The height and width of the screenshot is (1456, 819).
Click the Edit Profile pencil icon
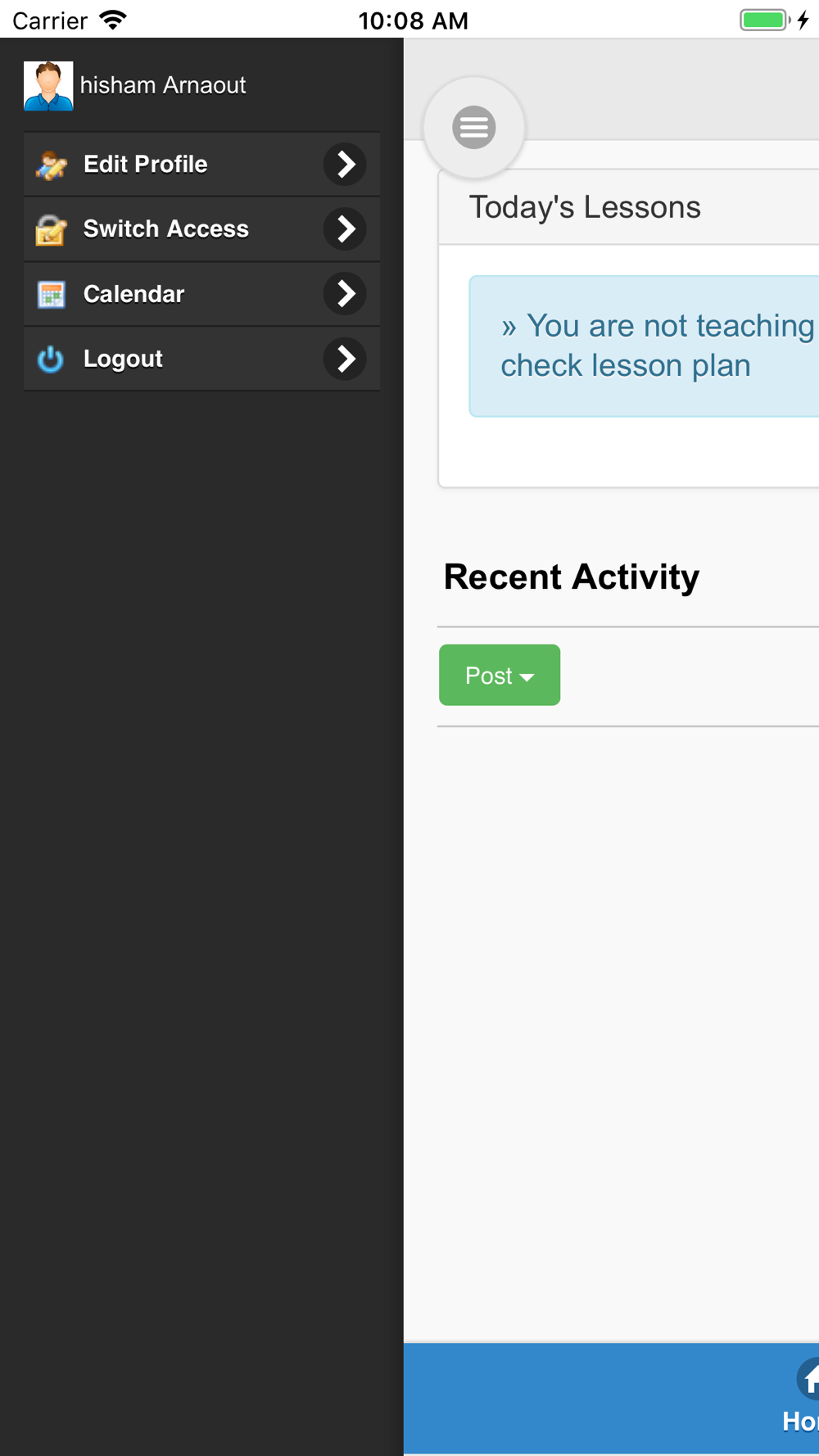(51, 165)
